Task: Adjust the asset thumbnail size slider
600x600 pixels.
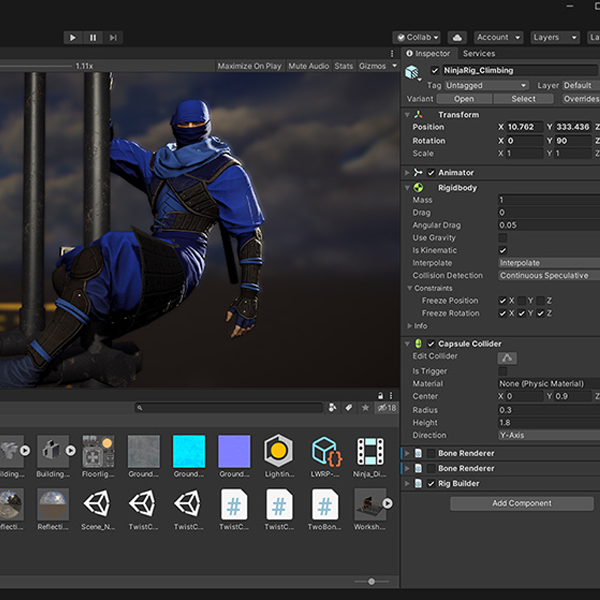Action: point(371,581)
